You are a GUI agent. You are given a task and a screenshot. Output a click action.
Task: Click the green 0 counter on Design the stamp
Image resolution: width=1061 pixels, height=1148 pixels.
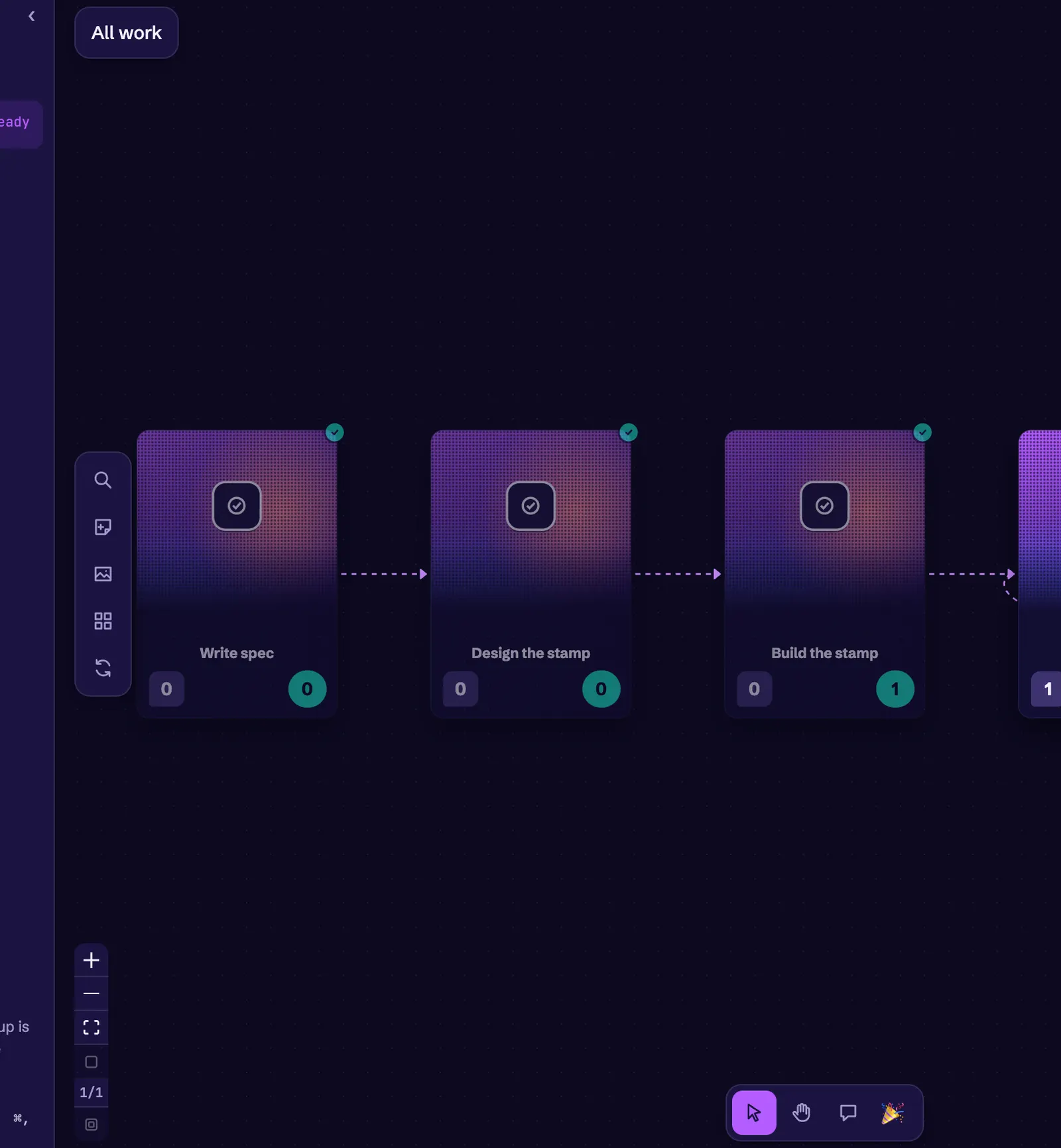601,689
